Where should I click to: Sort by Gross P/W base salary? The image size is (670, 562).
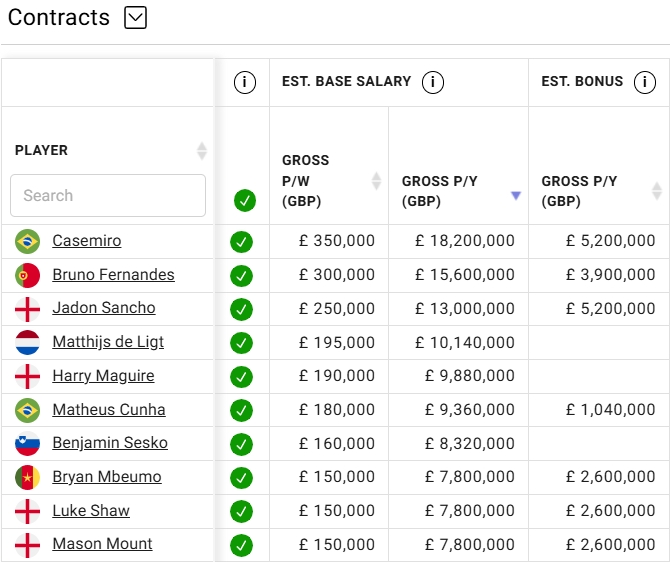[376, 181]
